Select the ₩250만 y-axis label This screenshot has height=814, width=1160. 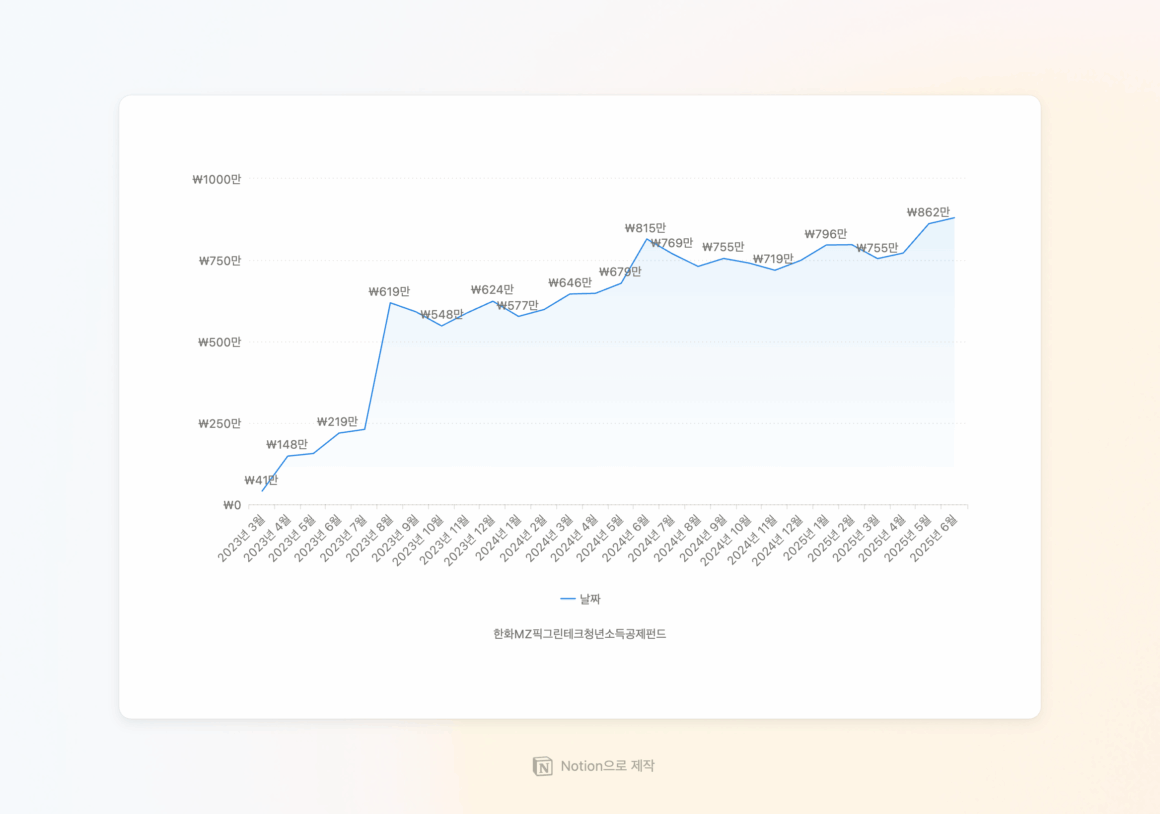(x=220, y=423)
